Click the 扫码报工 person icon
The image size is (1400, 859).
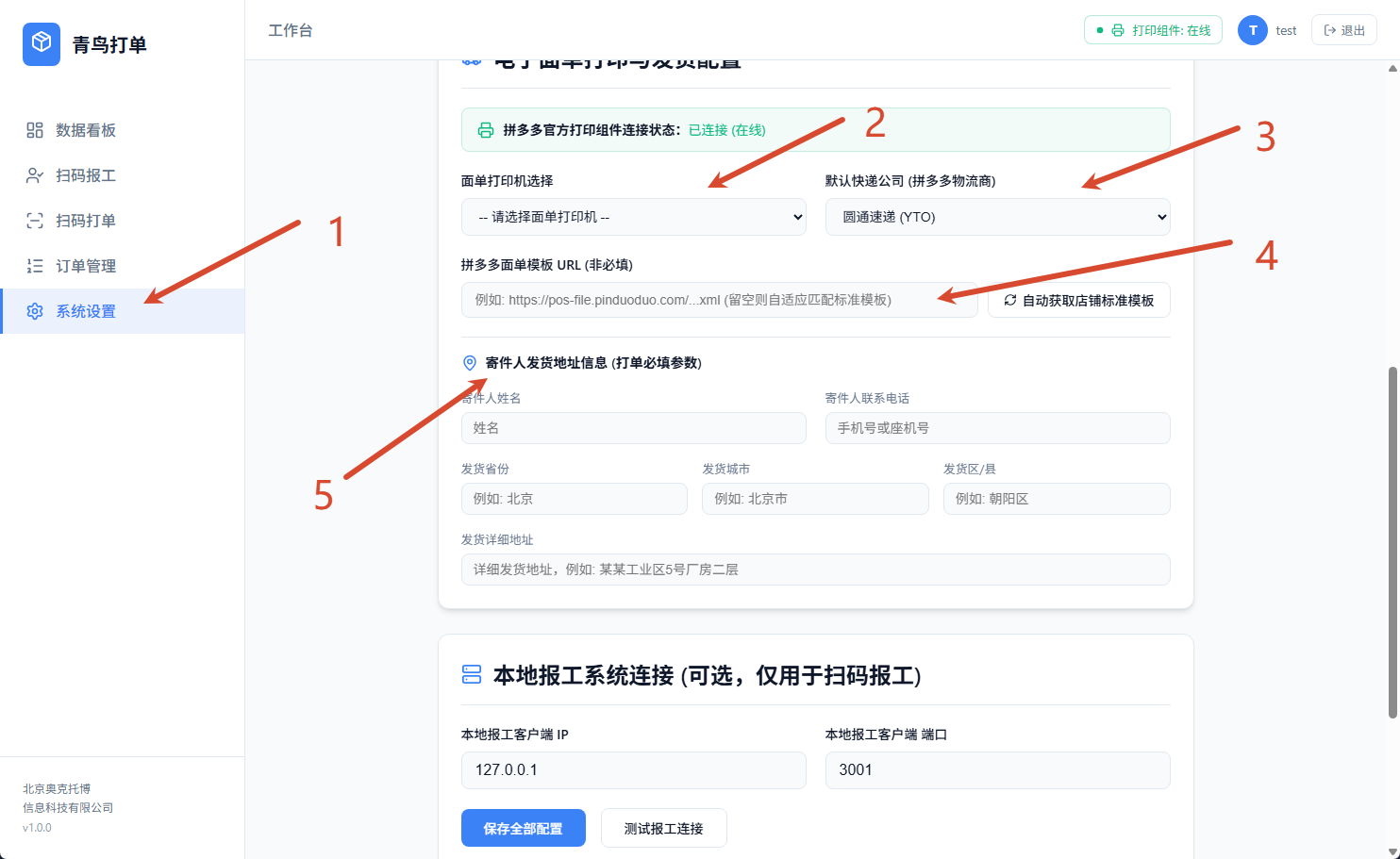[35, 175]
